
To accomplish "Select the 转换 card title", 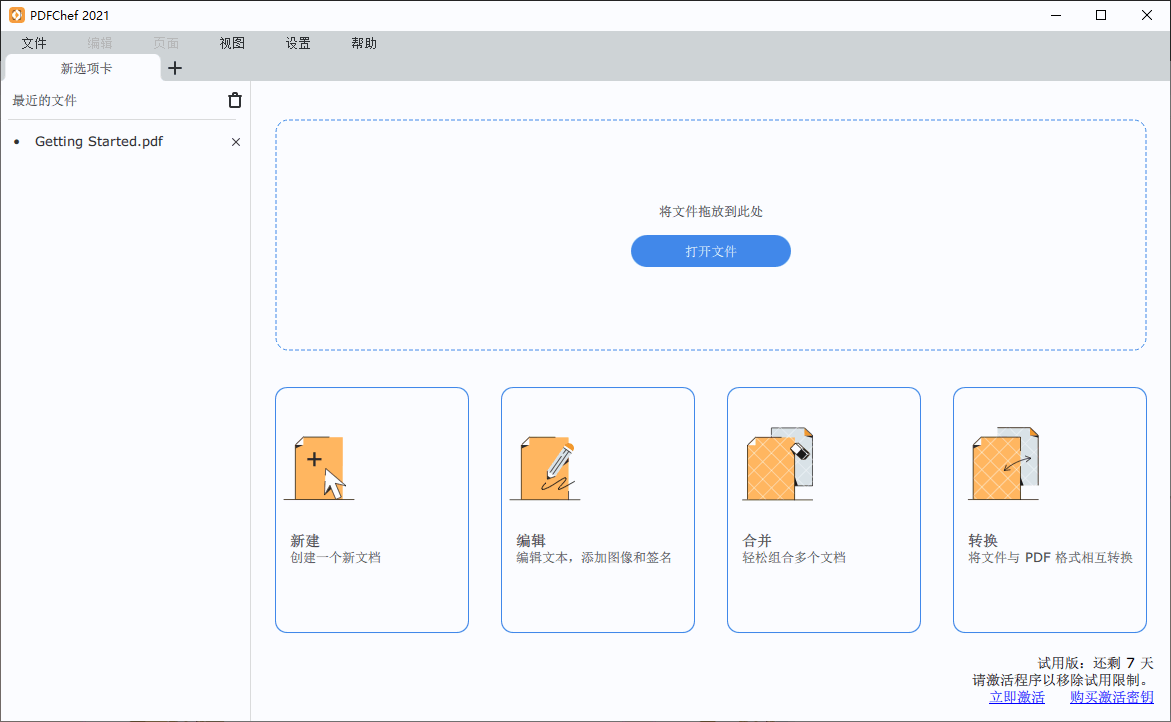I will [983, 541].
